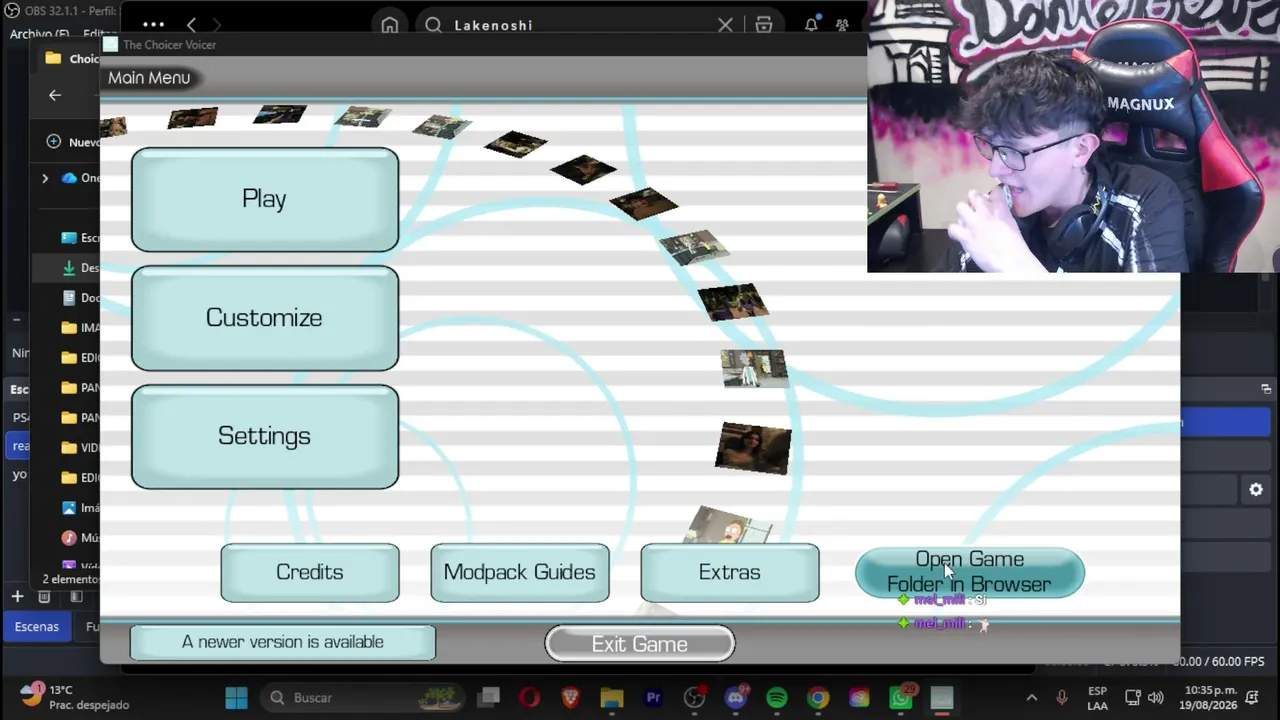Clear the Lakenoshi search with the X
1280x720 pixels.
point(725,25)
